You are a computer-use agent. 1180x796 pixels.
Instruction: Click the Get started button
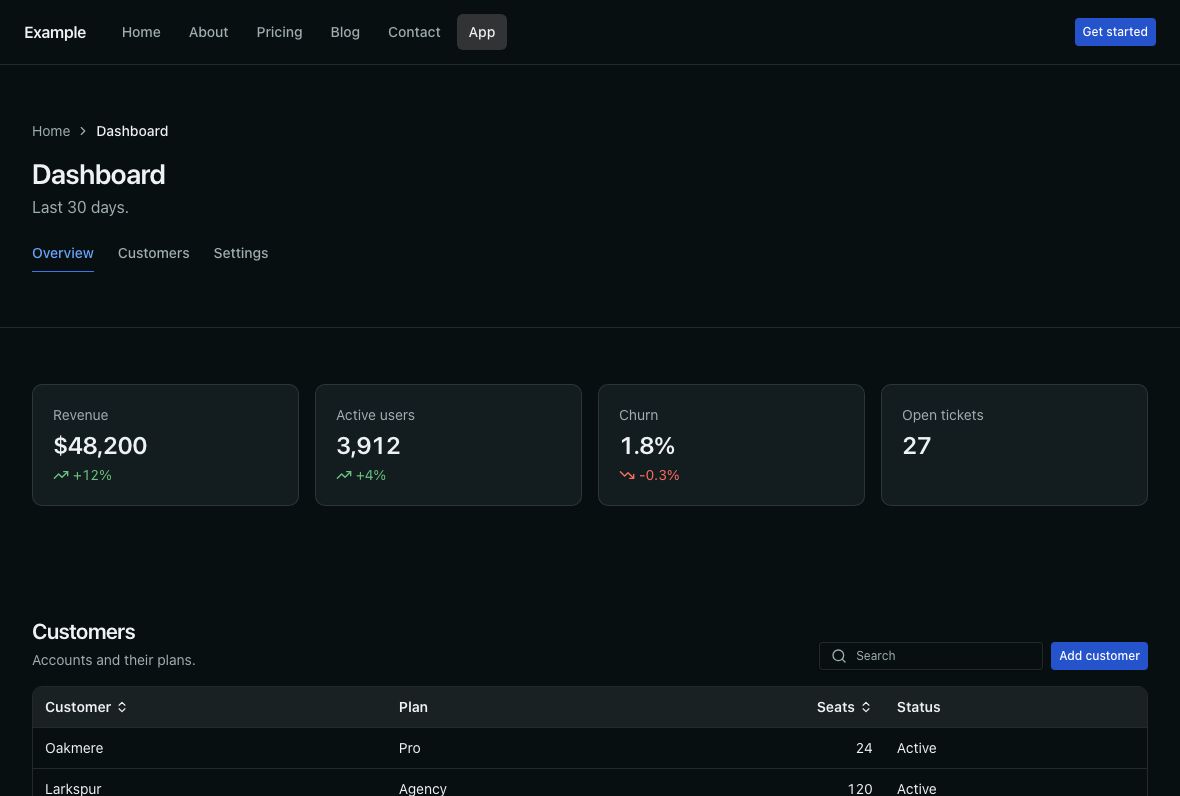[1115, 32]
